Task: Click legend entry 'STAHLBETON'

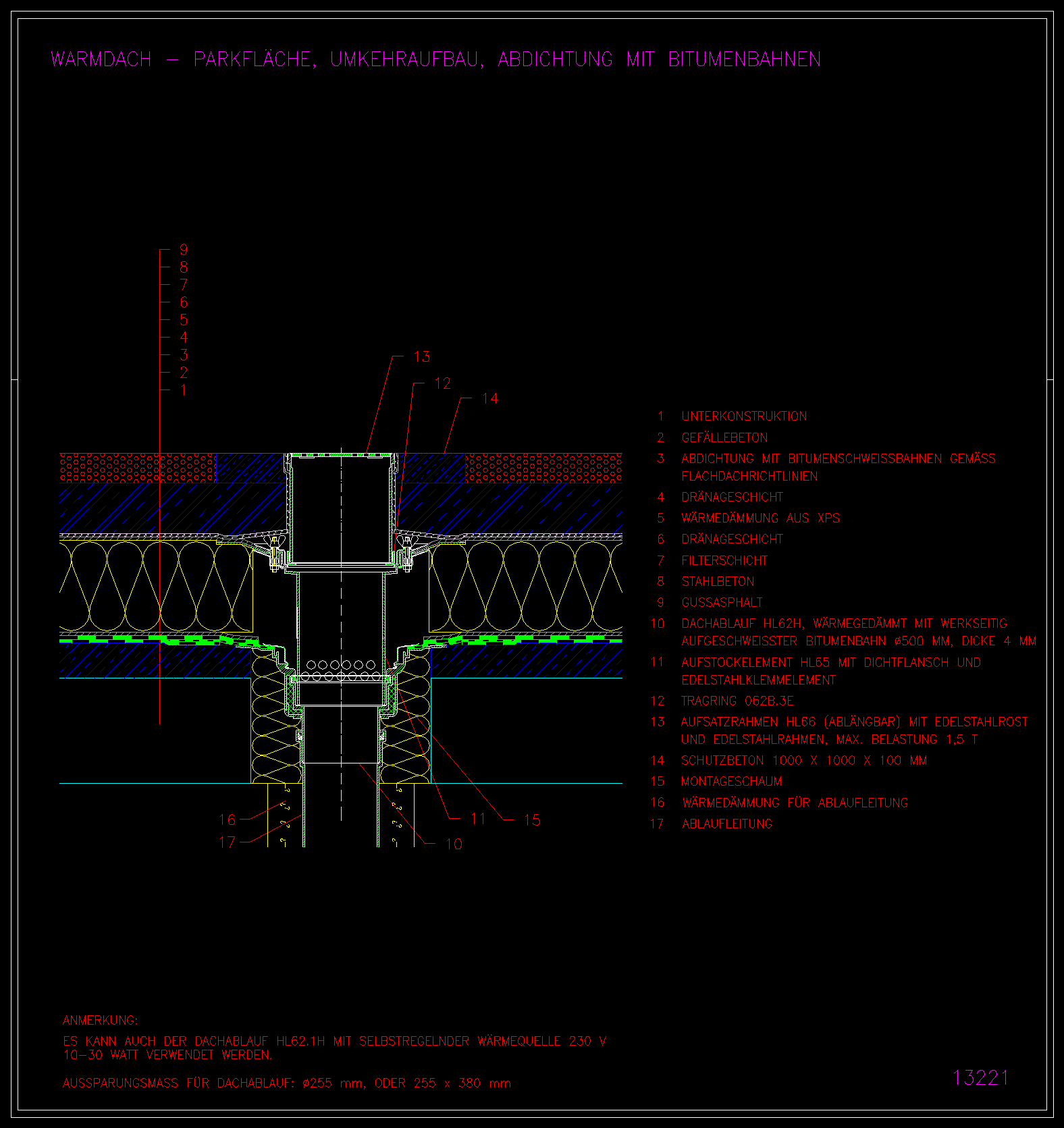Action: [718, 581]
